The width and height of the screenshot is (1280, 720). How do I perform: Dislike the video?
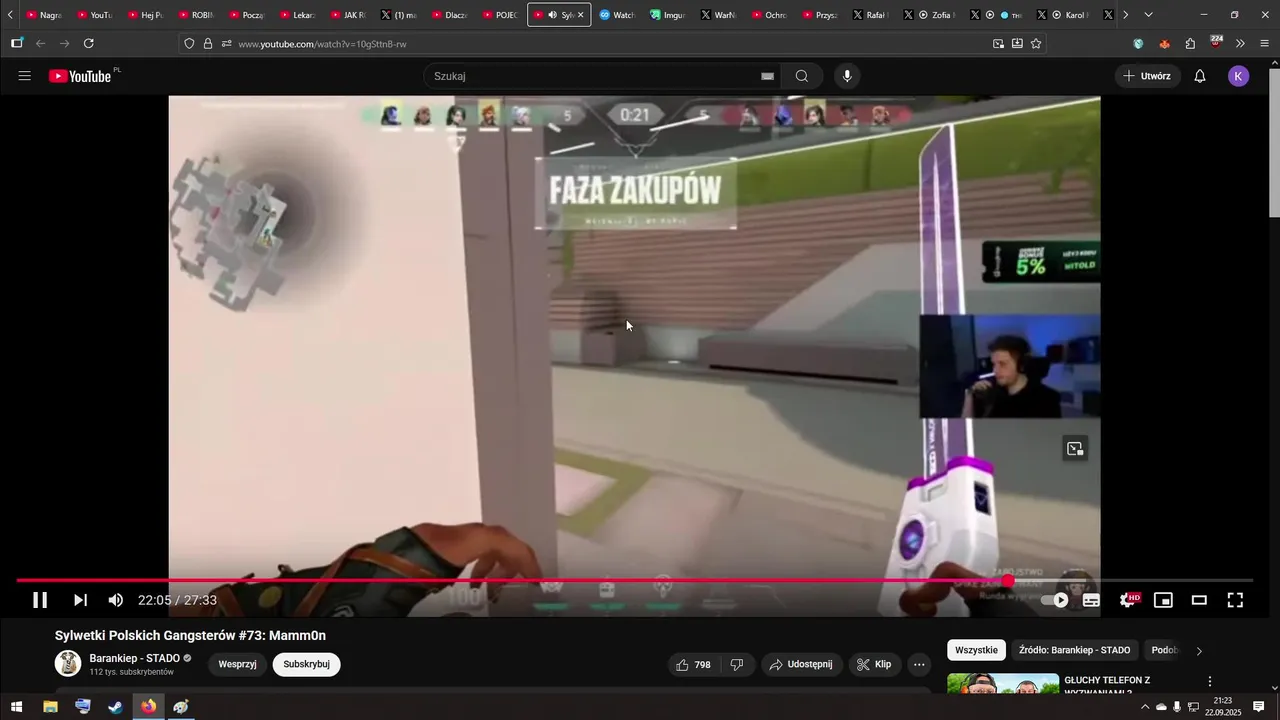[x=737, y=664]
